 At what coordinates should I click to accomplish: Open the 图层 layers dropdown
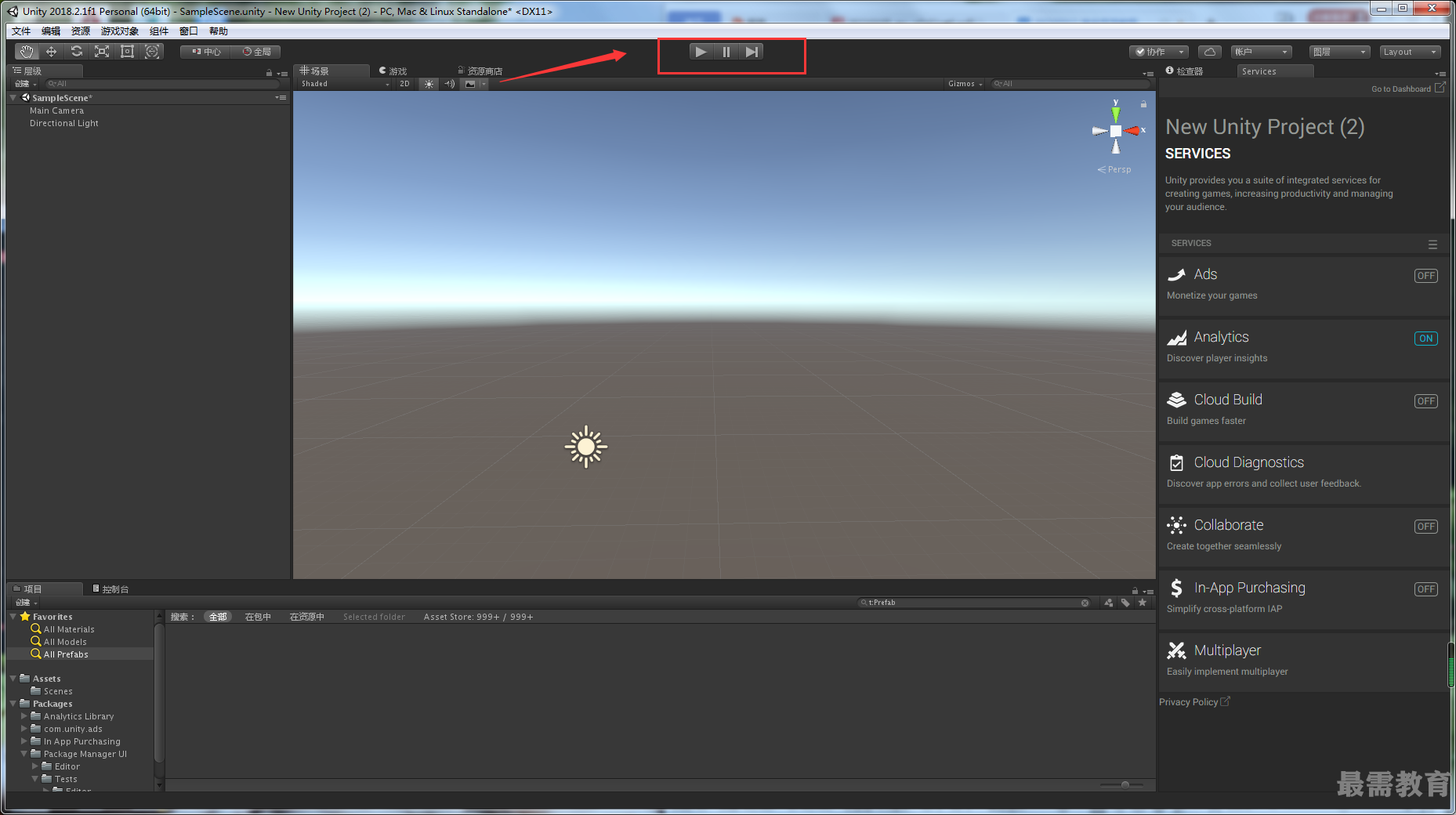click(x=1339, y=52)
